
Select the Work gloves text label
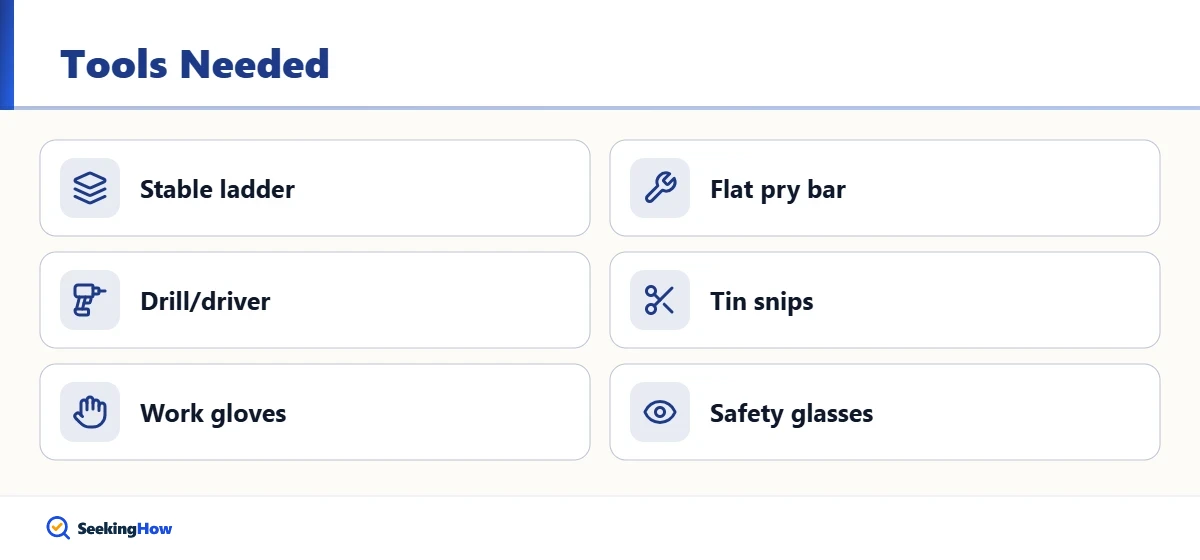213,413
